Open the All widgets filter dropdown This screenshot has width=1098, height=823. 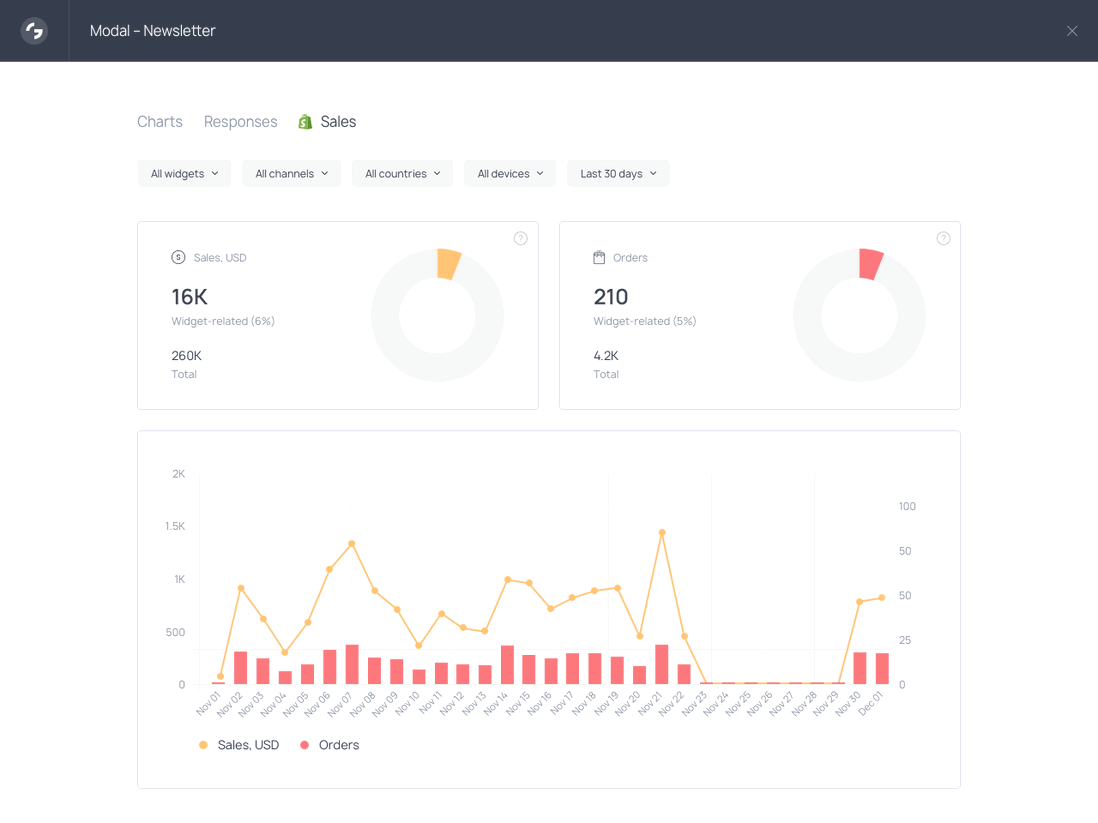click(x=184, y=173)
